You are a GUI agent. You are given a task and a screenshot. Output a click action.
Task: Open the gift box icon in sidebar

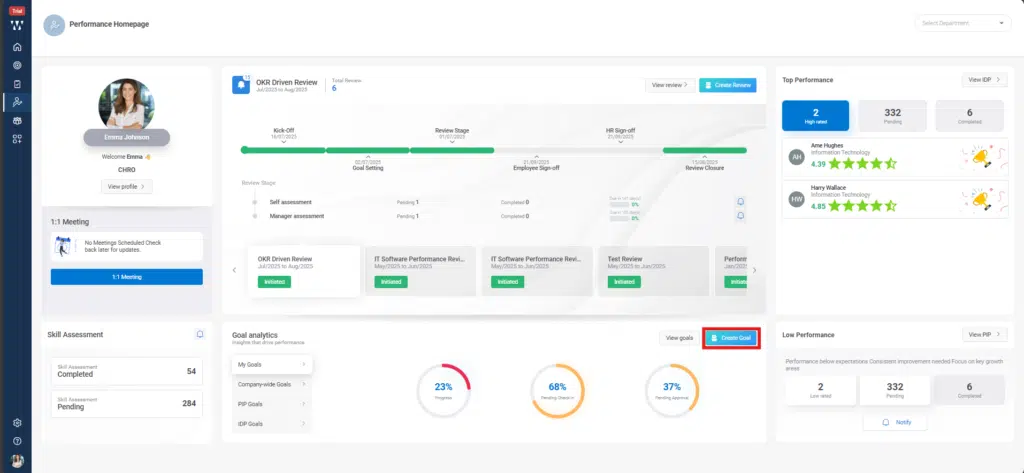(17, 121)
